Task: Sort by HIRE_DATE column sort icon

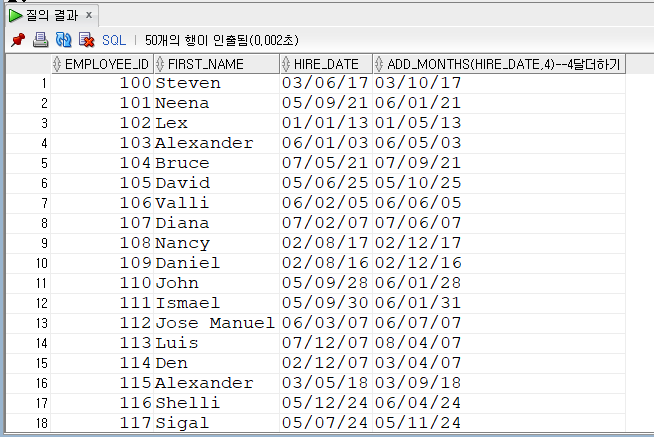Action: tap(286, 64)
